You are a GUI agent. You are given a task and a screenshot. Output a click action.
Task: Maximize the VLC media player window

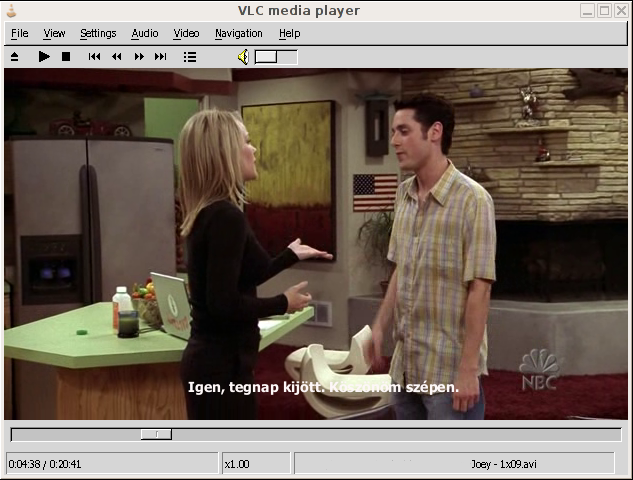pos(604,10)
